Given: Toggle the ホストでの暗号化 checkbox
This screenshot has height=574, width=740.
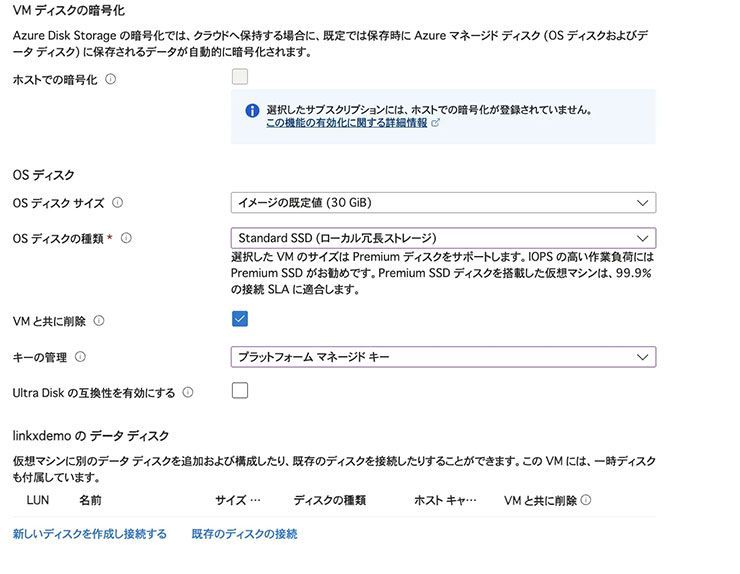Looking at the screenshot, I should pyautogui.click(x=240, y=77).
